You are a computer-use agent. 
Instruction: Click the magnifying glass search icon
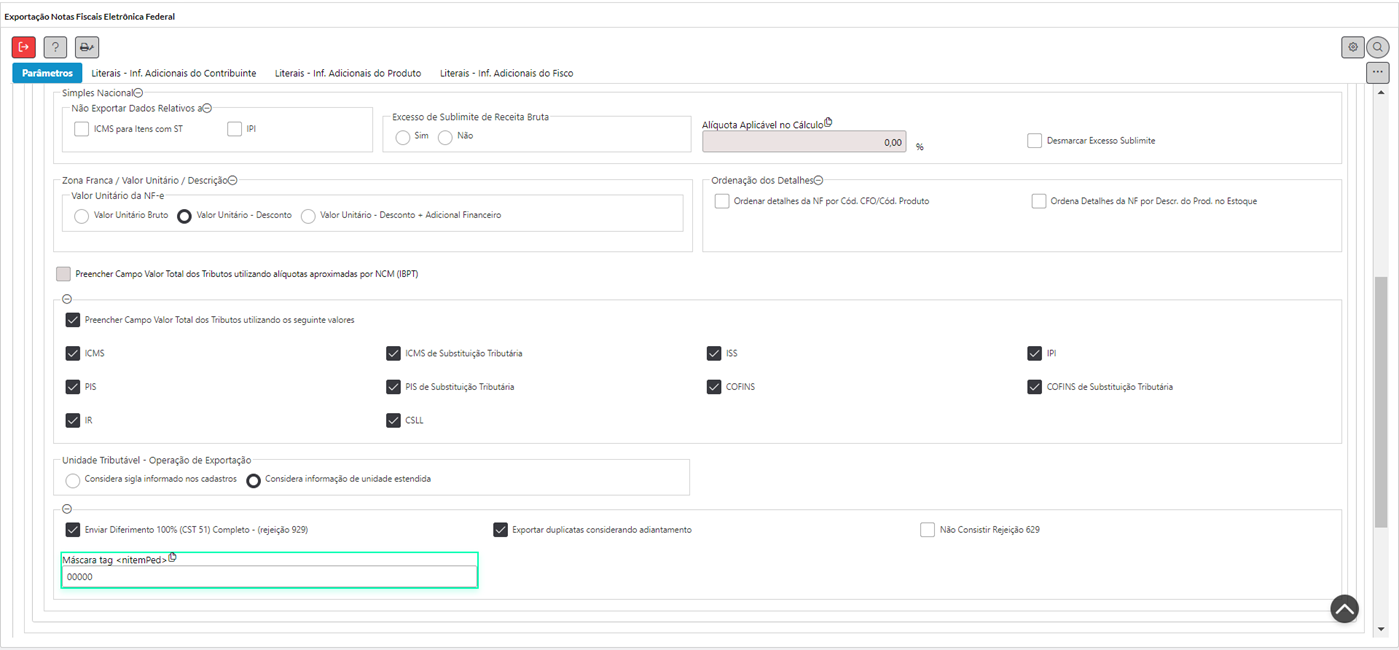[1378, 47]
